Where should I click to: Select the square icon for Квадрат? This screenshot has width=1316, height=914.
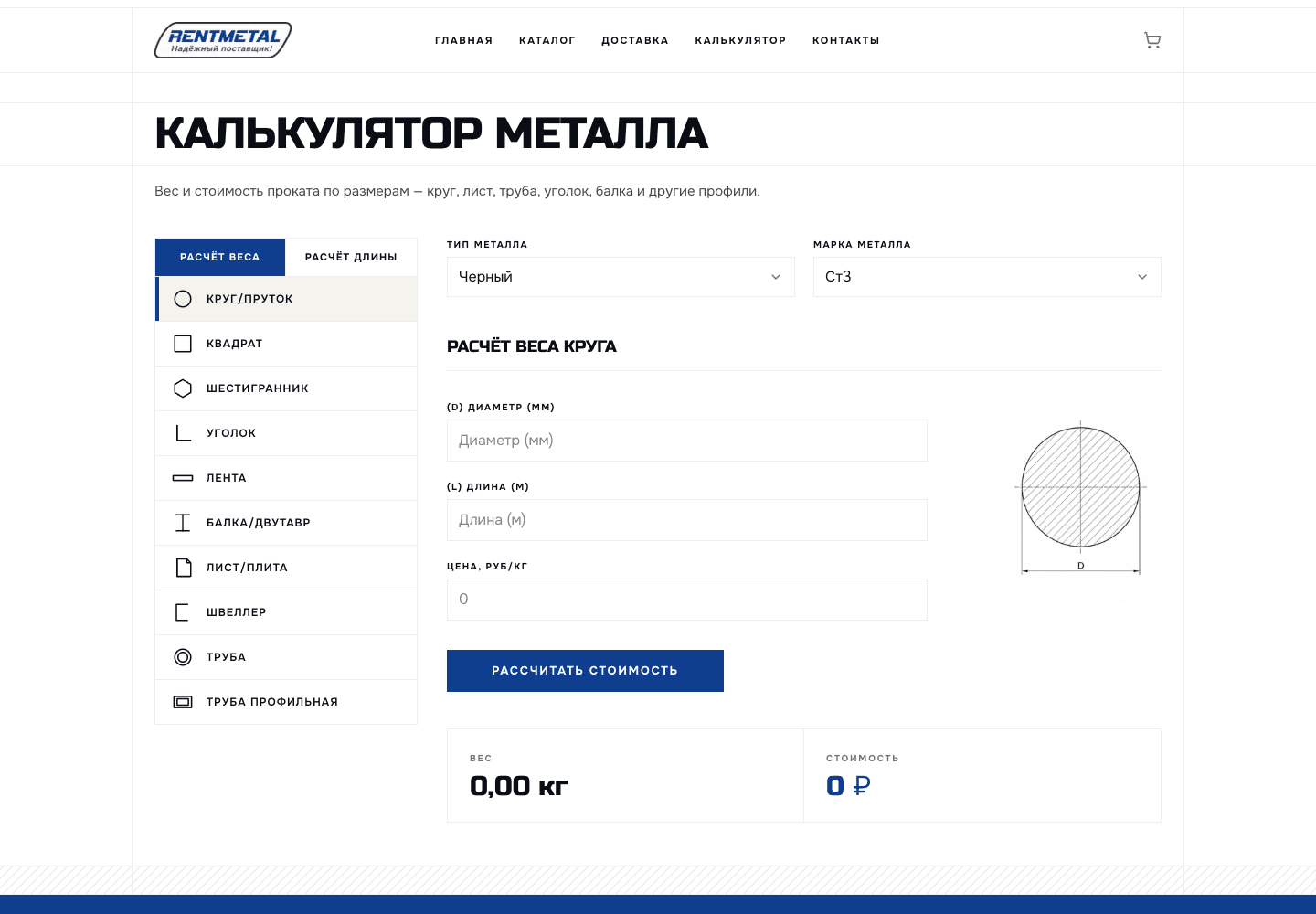[183, 344]
